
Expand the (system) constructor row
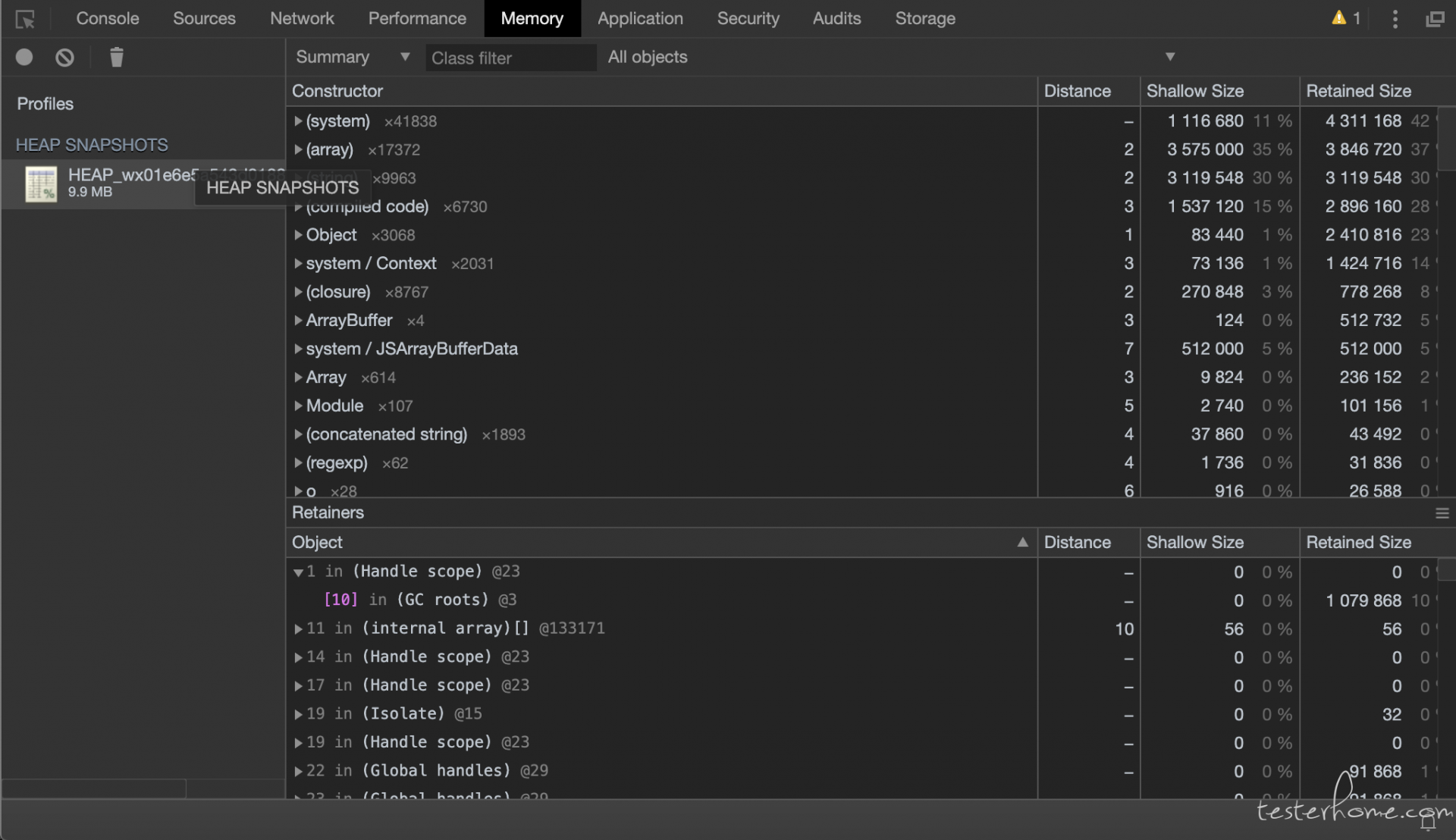point(298,121)
